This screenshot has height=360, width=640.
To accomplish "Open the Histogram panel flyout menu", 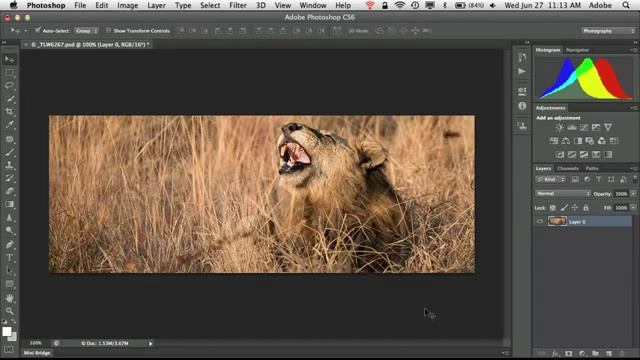I will 633,50.
